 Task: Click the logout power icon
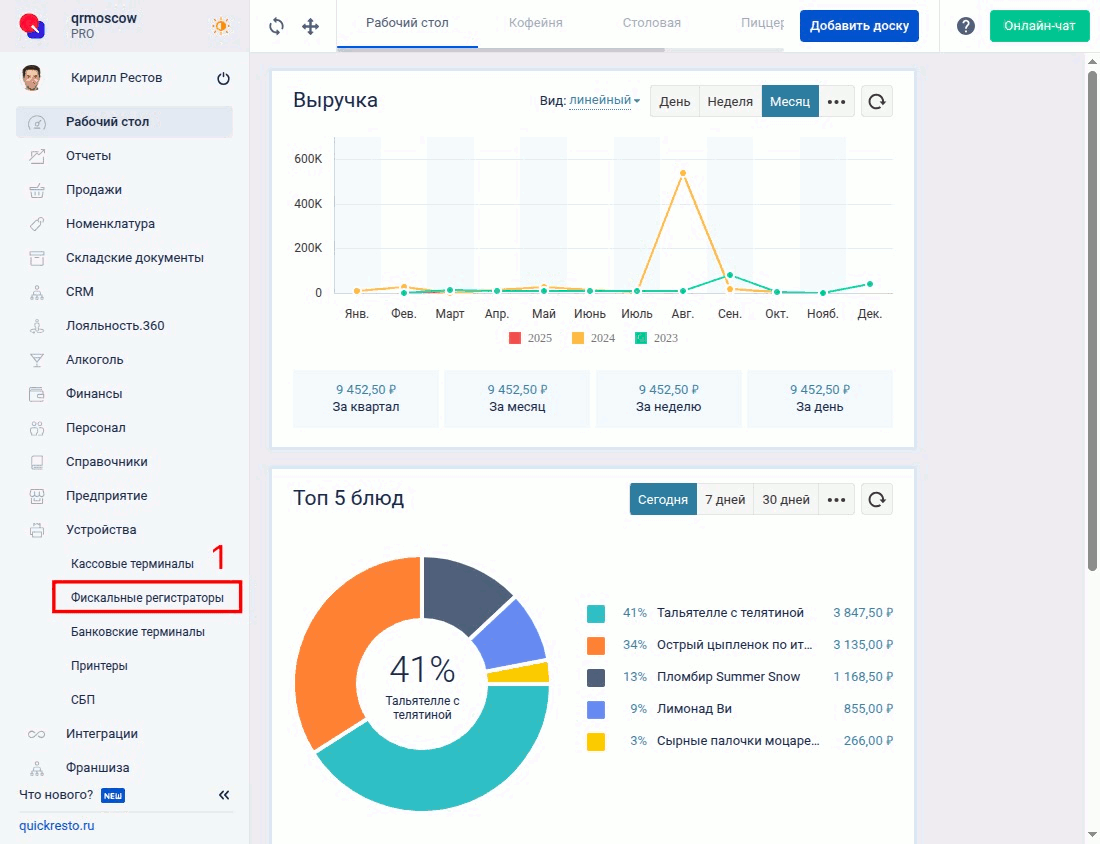tap(223, 79)
